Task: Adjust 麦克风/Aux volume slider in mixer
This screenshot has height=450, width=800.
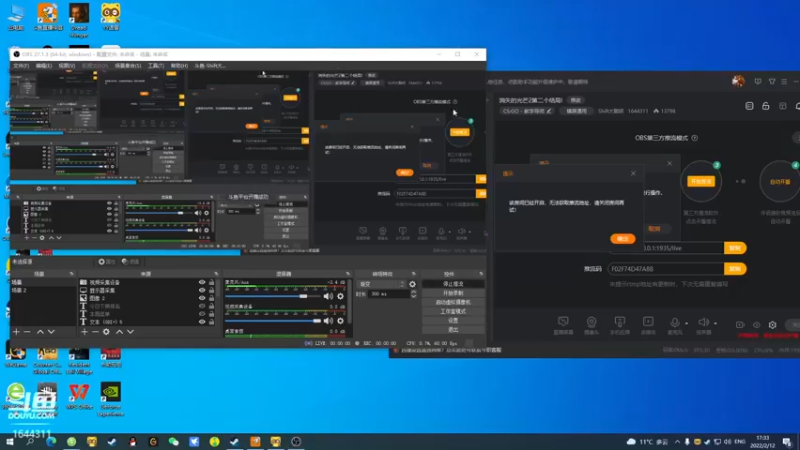Action: pyautogui.click(x=273, y=296)
